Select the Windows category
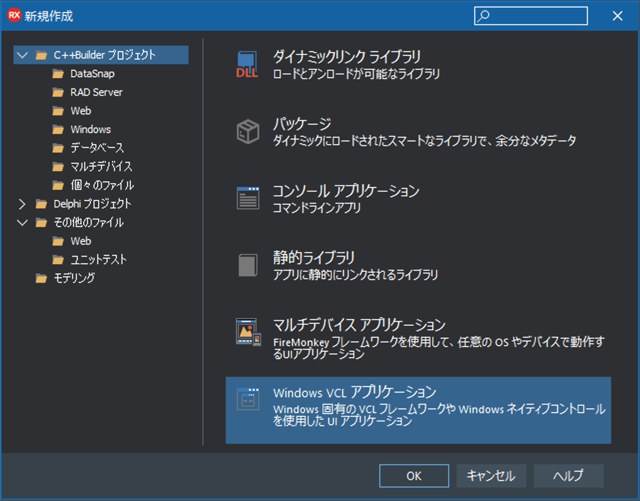 91,129
